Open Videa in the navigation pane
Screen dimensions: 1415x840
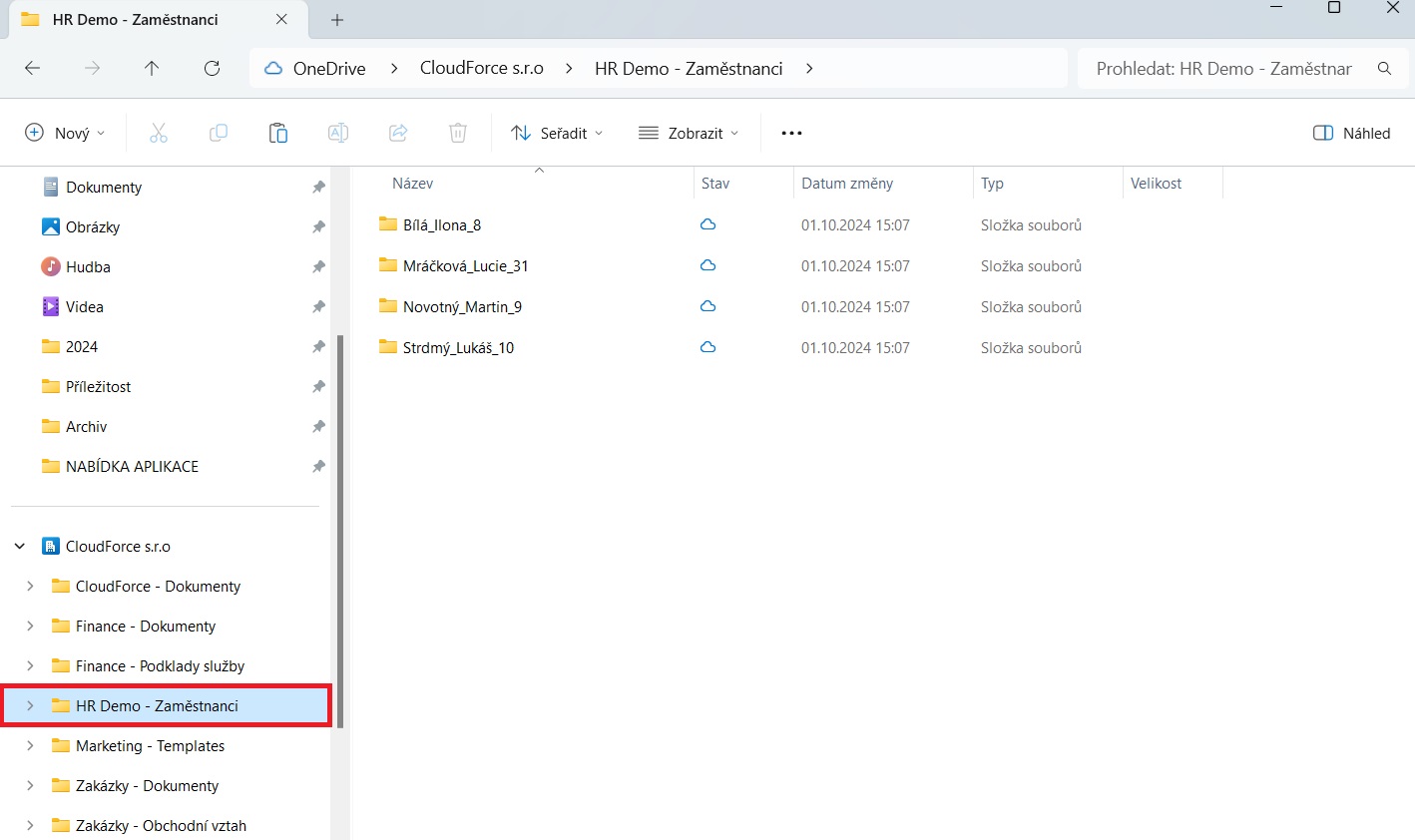click(85, 306)
